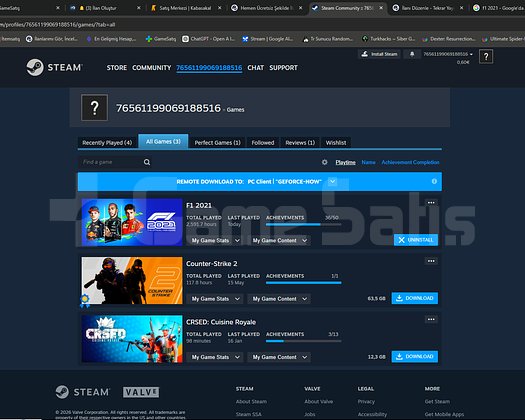Click the remote download info icon
This screenshot has height=420, width=525.
click(434, 181)
